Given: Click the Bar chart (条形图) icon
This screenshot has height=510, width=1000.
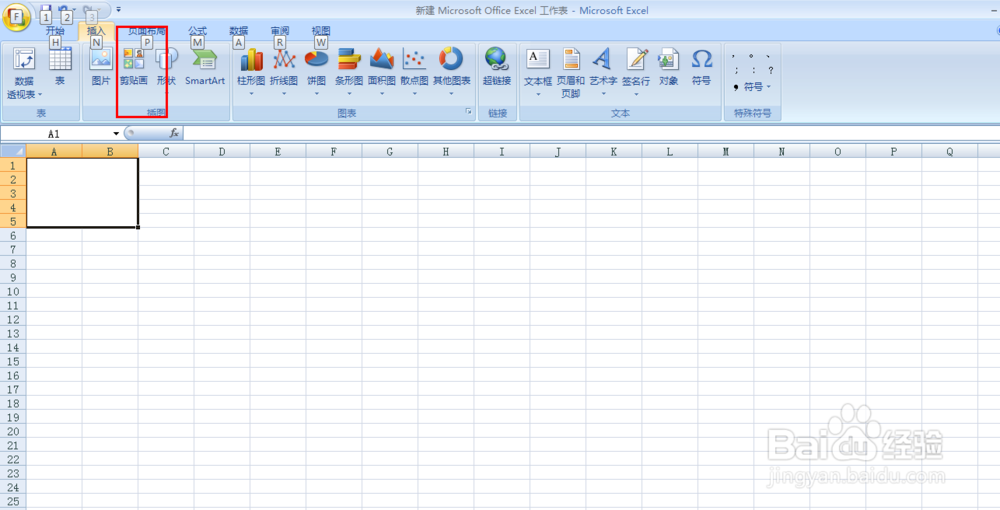Looking at the screenshot, I should pos(349,59).
